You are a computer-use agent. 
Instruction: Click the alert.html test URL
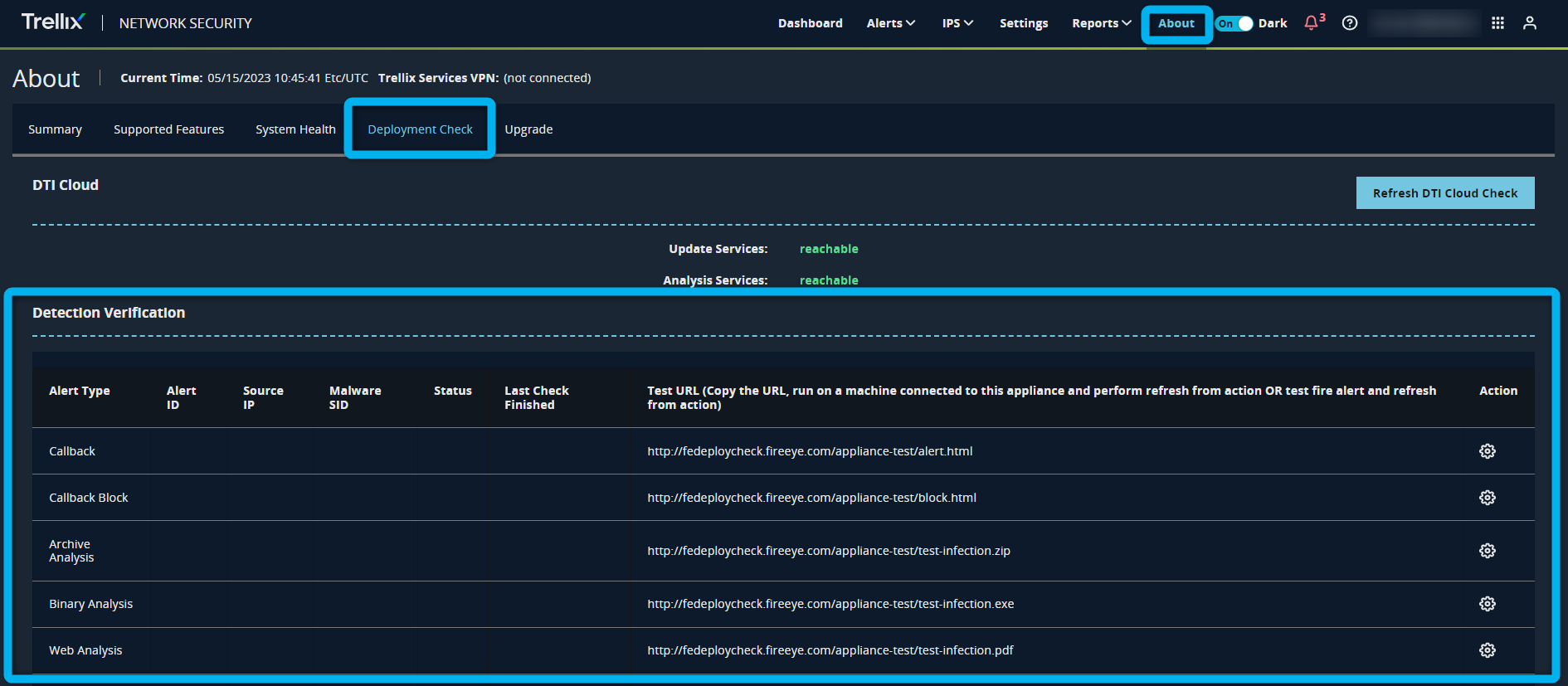pos(810,451)
